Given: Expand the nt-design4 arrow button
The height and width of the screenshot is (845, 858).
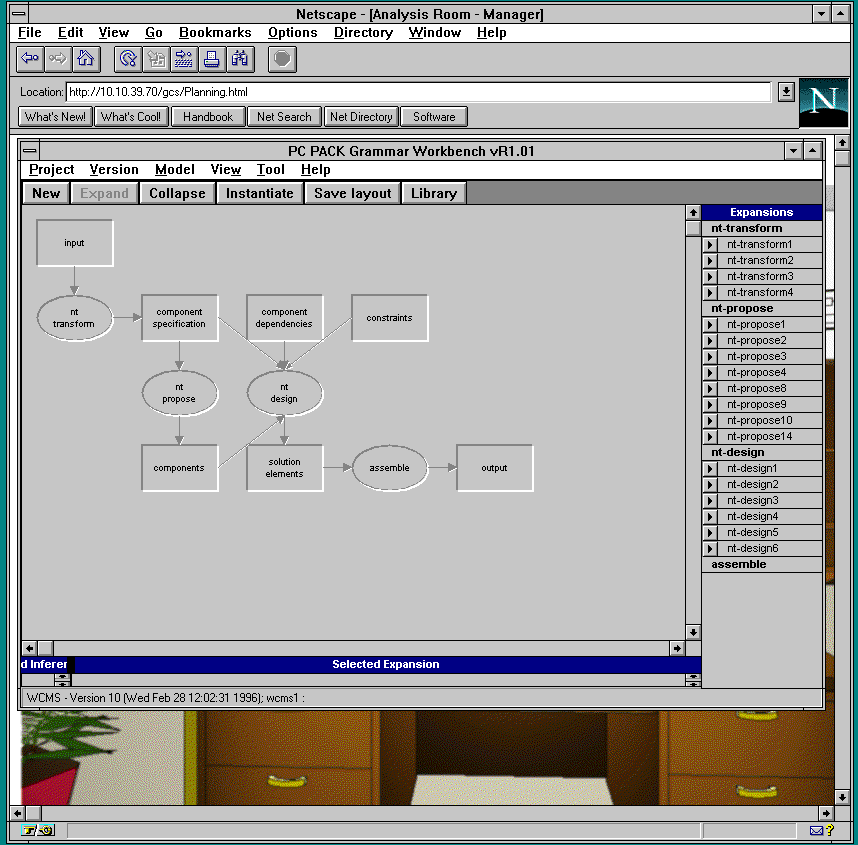Looking at the screenshot, I should point(711,517).
